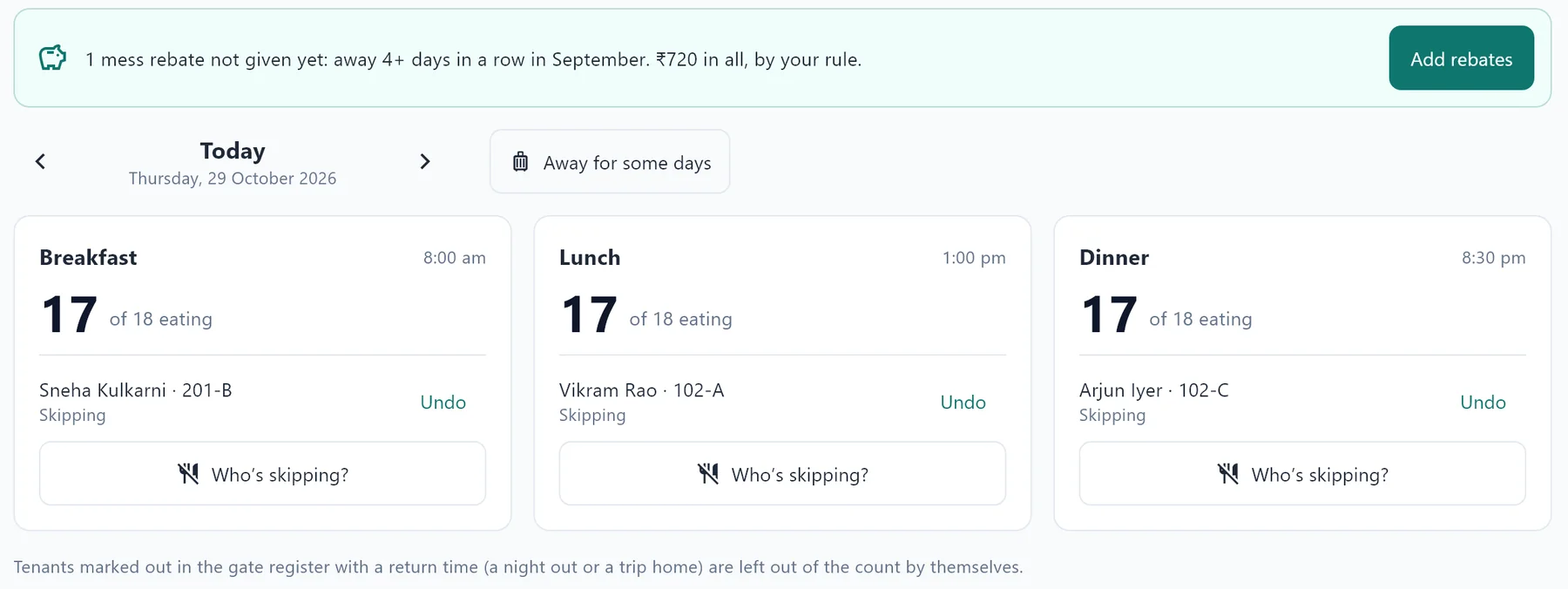Screen dimensions: 1568x589
Task: Click crossed cutlery icon in Breakfast card
Action: pyautogui.click(x=188, y=474)
